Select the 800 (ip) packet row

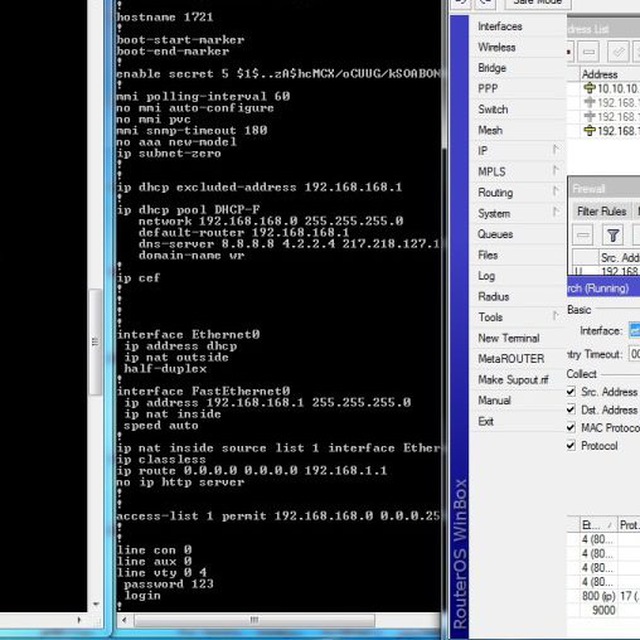tap(603, 596)
